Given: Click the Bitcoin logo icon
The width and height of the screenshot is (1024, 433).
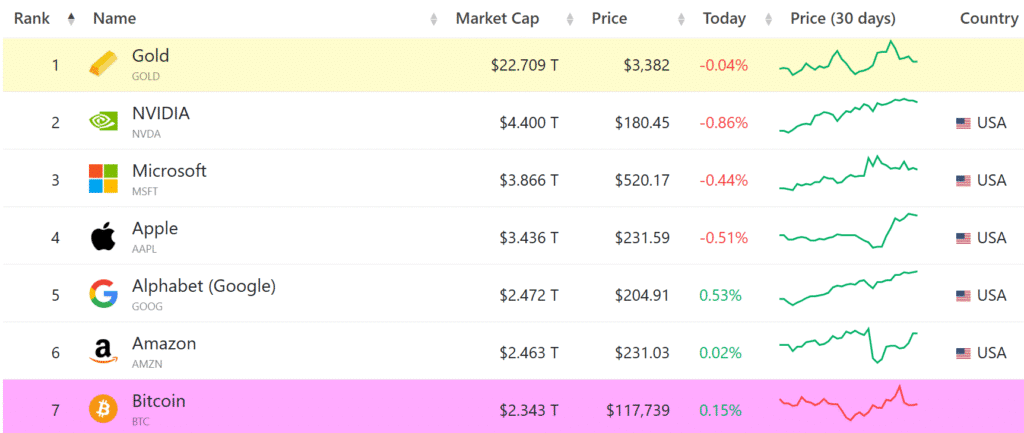Looking at the screenshot, I should point(103,408).
